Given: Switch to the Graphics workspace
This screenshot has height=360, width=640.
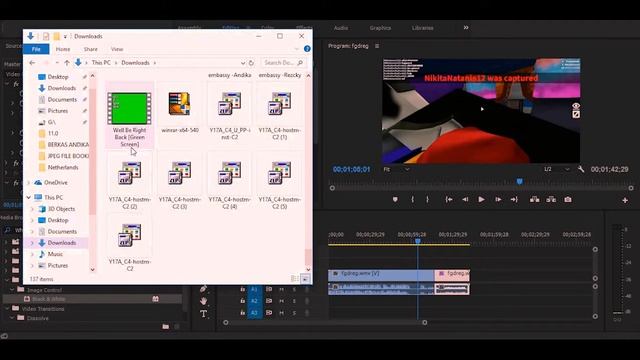Looking at the screenshot, I should coord(380,28).
